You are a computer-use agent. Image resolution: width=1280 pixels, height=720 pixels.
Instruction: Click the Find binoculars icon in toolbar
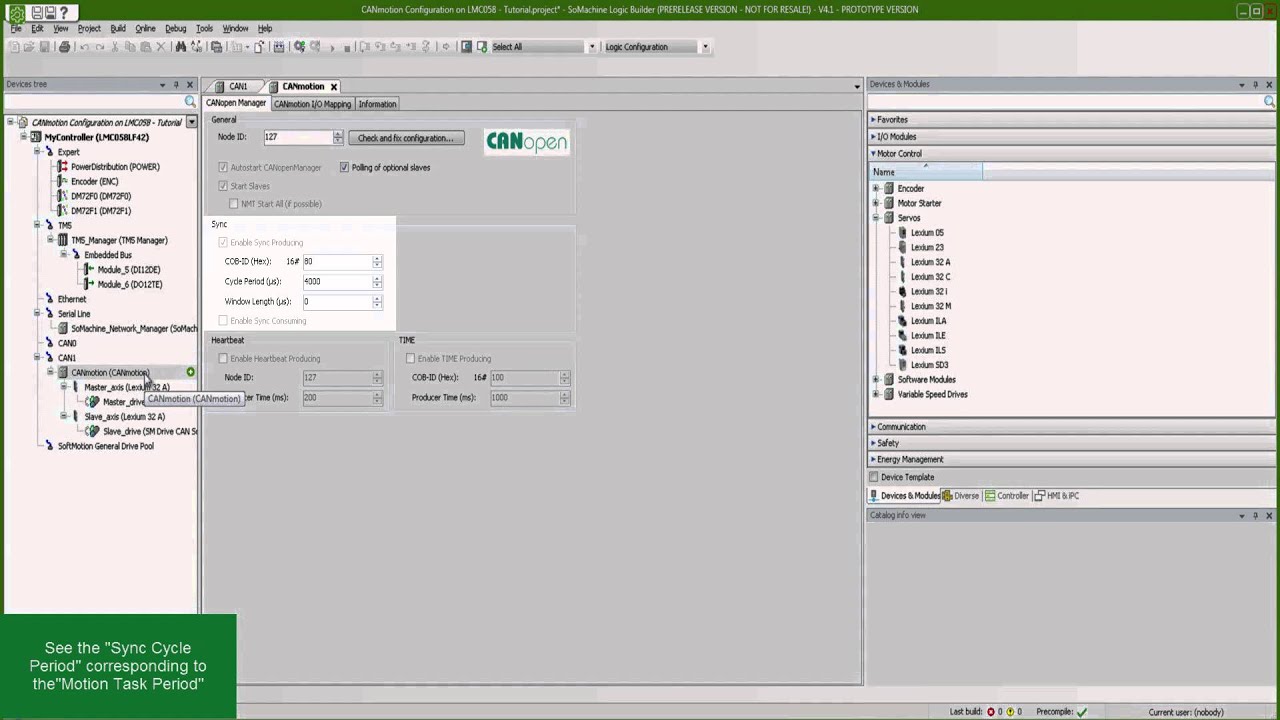point(180,47)
